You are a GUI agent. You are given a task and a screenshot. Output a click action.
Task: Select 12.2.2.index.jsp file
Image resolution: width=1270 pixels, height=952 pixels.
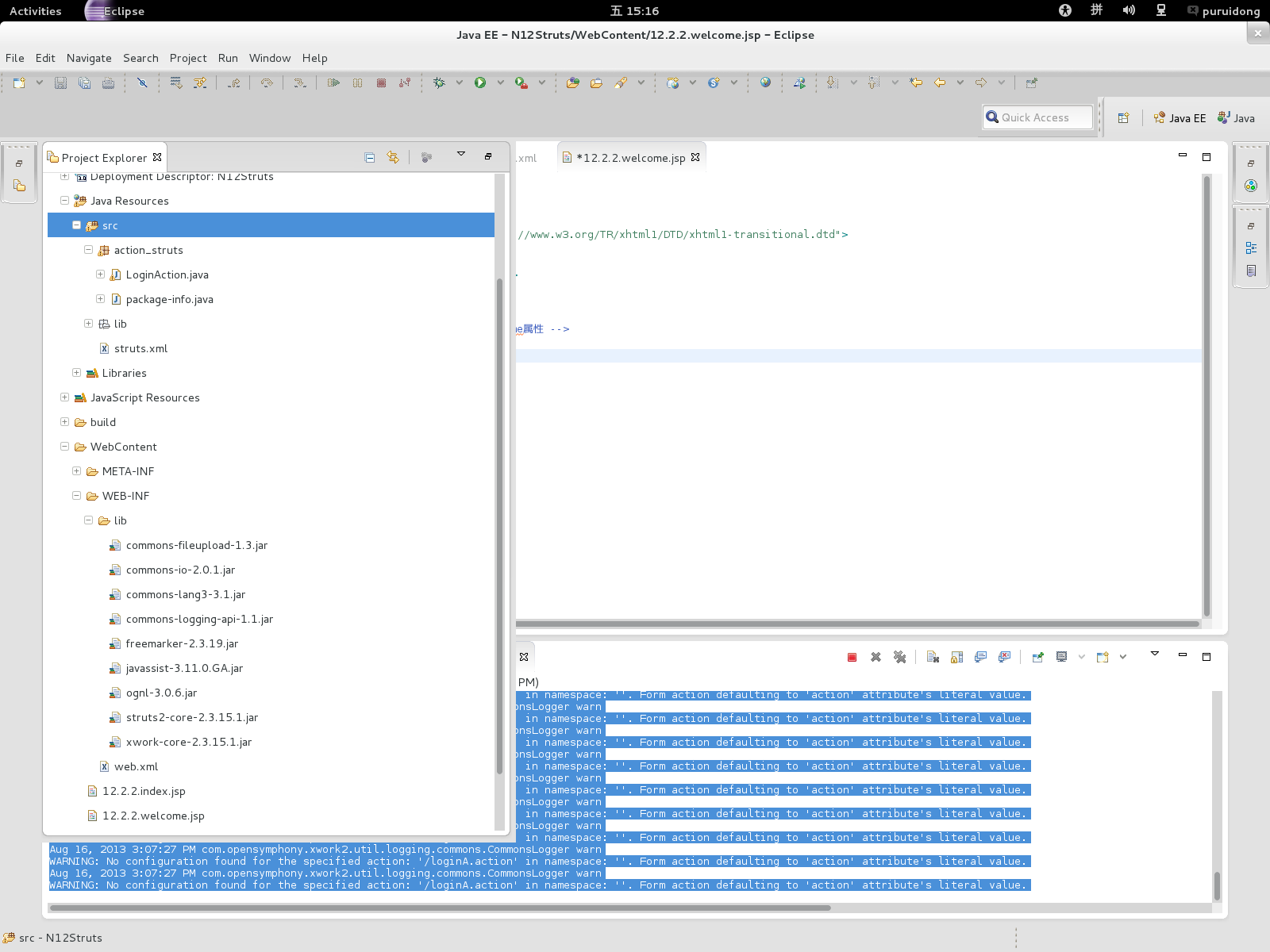pos(144,791)
